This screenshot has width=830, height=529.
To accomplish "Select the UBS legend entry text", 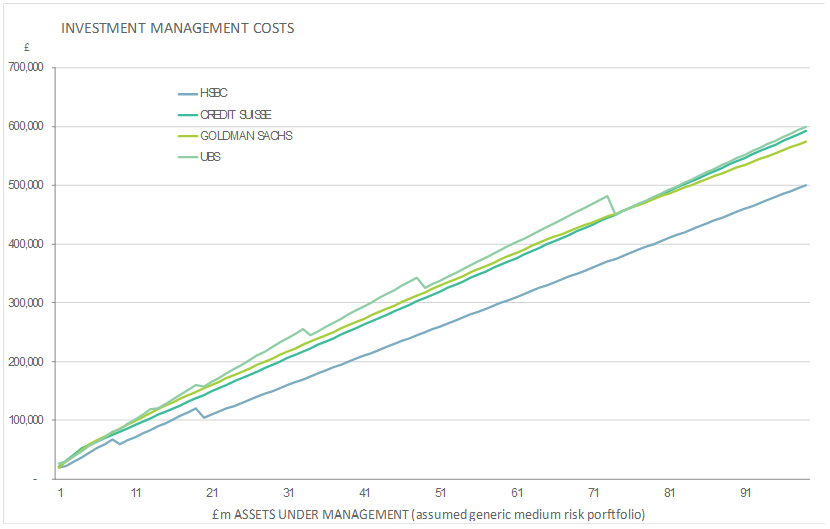I will (210, 156).
